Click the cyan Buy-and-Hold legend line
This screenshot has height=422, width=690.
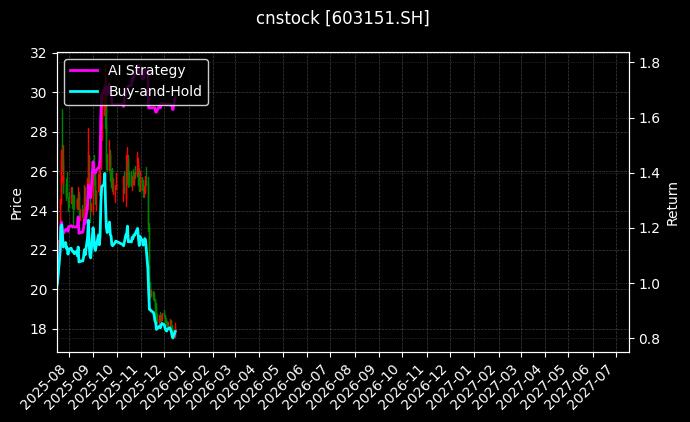coord(84,90)
